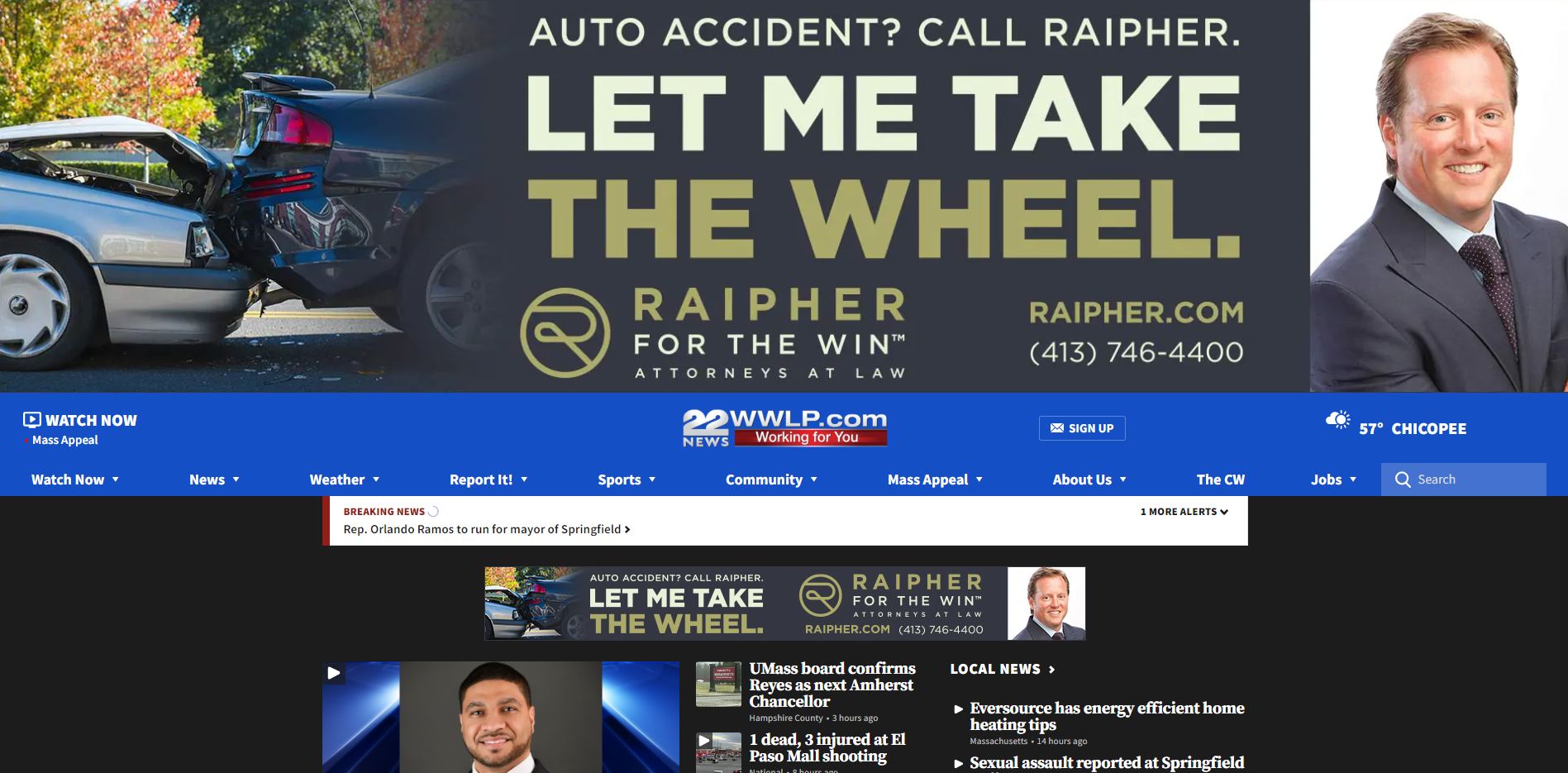1568x773 pixels.
Task: Click the partly cloudy weather icon
Action: point(1337,420)
